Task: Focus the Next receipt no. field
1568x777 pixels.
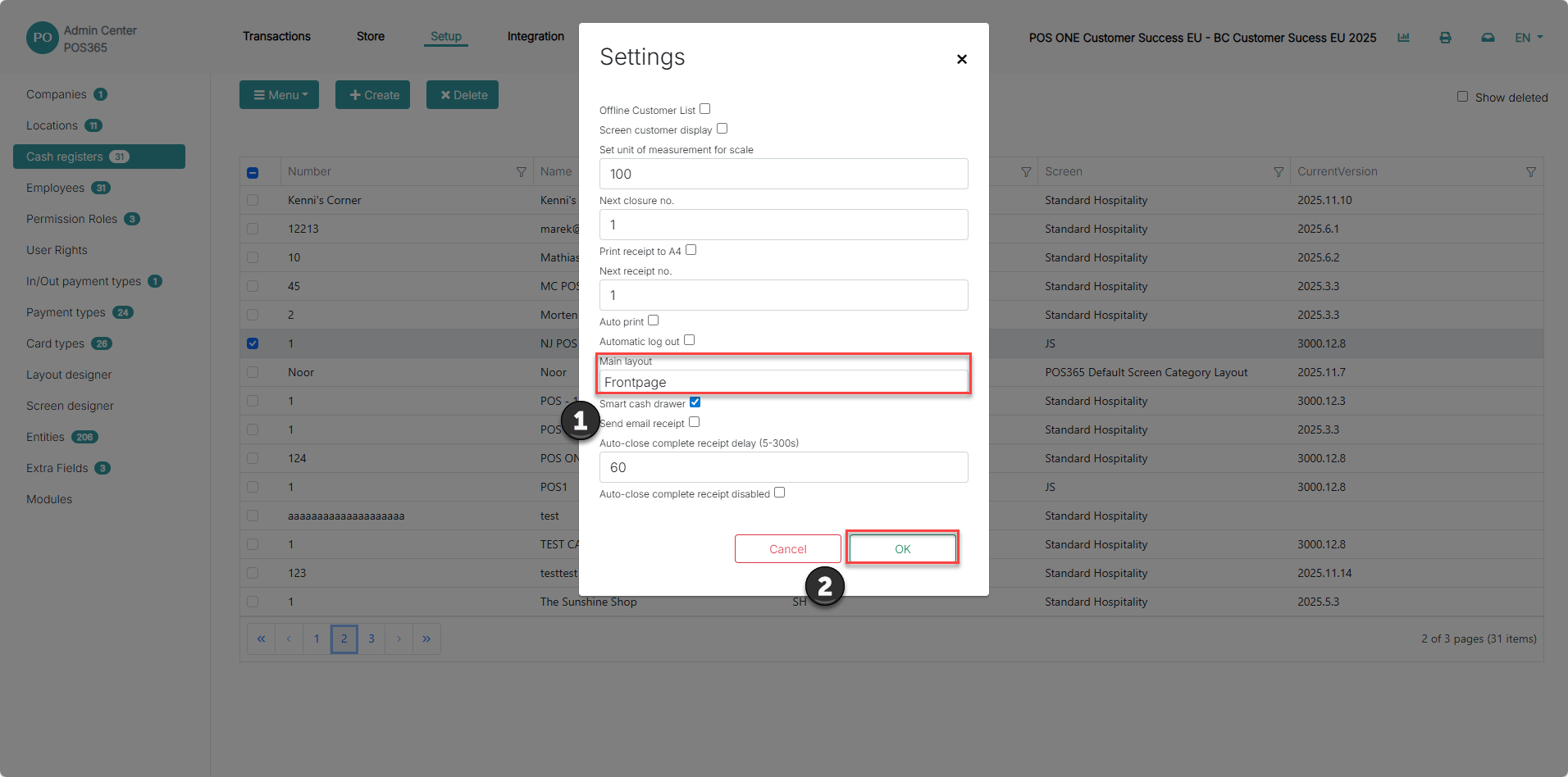Action: pyautogui.click(x=783, y=295)
